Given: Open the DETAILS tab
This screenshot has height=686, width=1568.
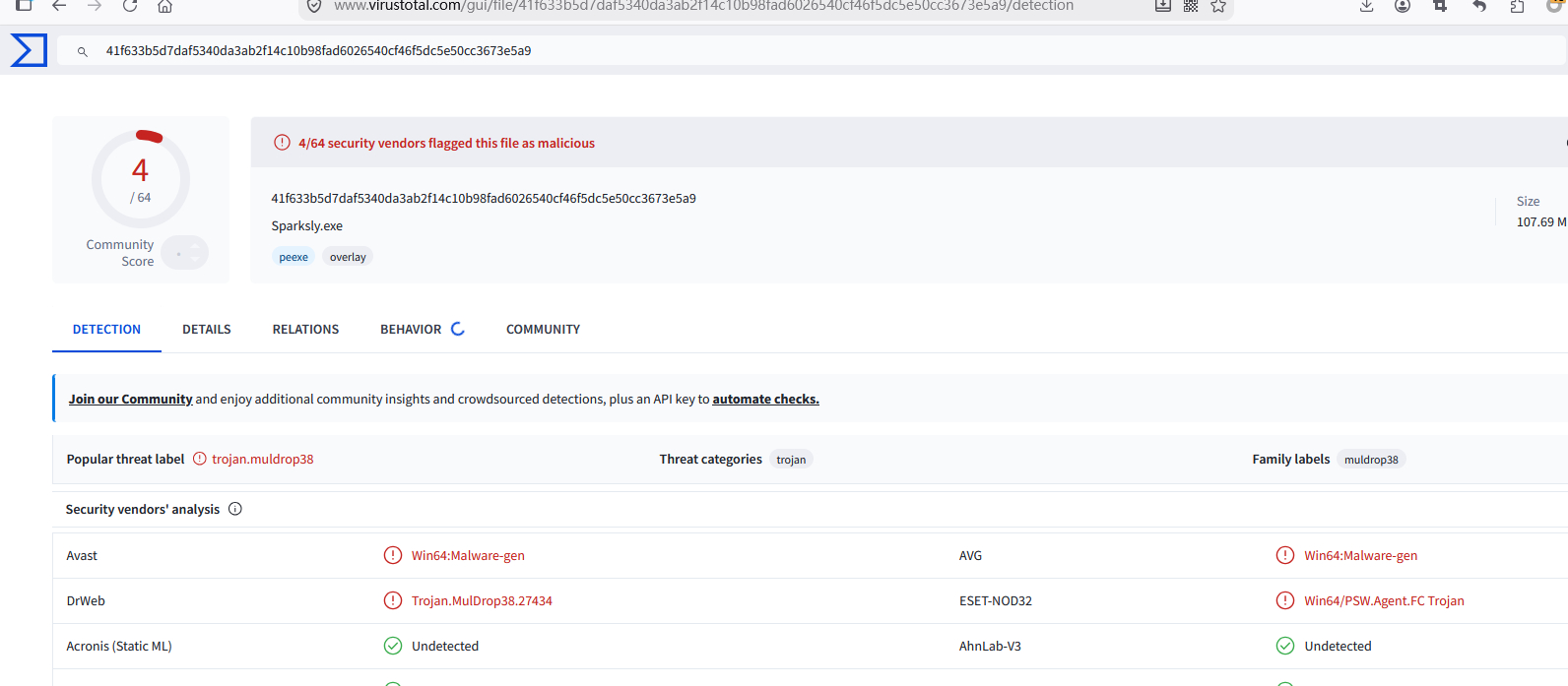Looking at the screenshot, I should [x=207, y=330].
